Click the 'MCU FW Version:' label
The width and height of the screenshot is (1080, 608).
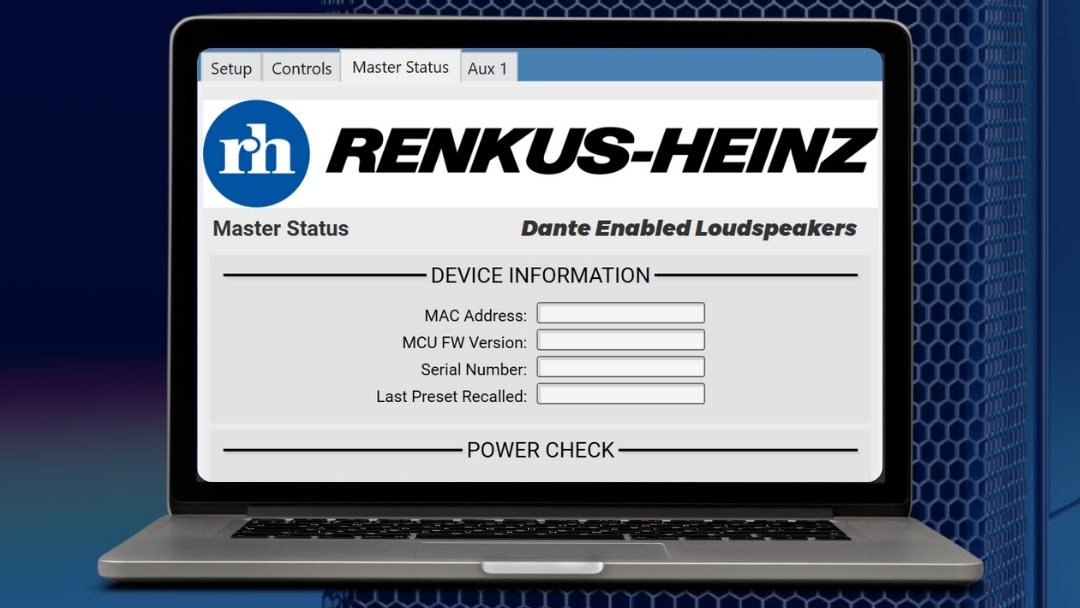(x=464, y=342)
